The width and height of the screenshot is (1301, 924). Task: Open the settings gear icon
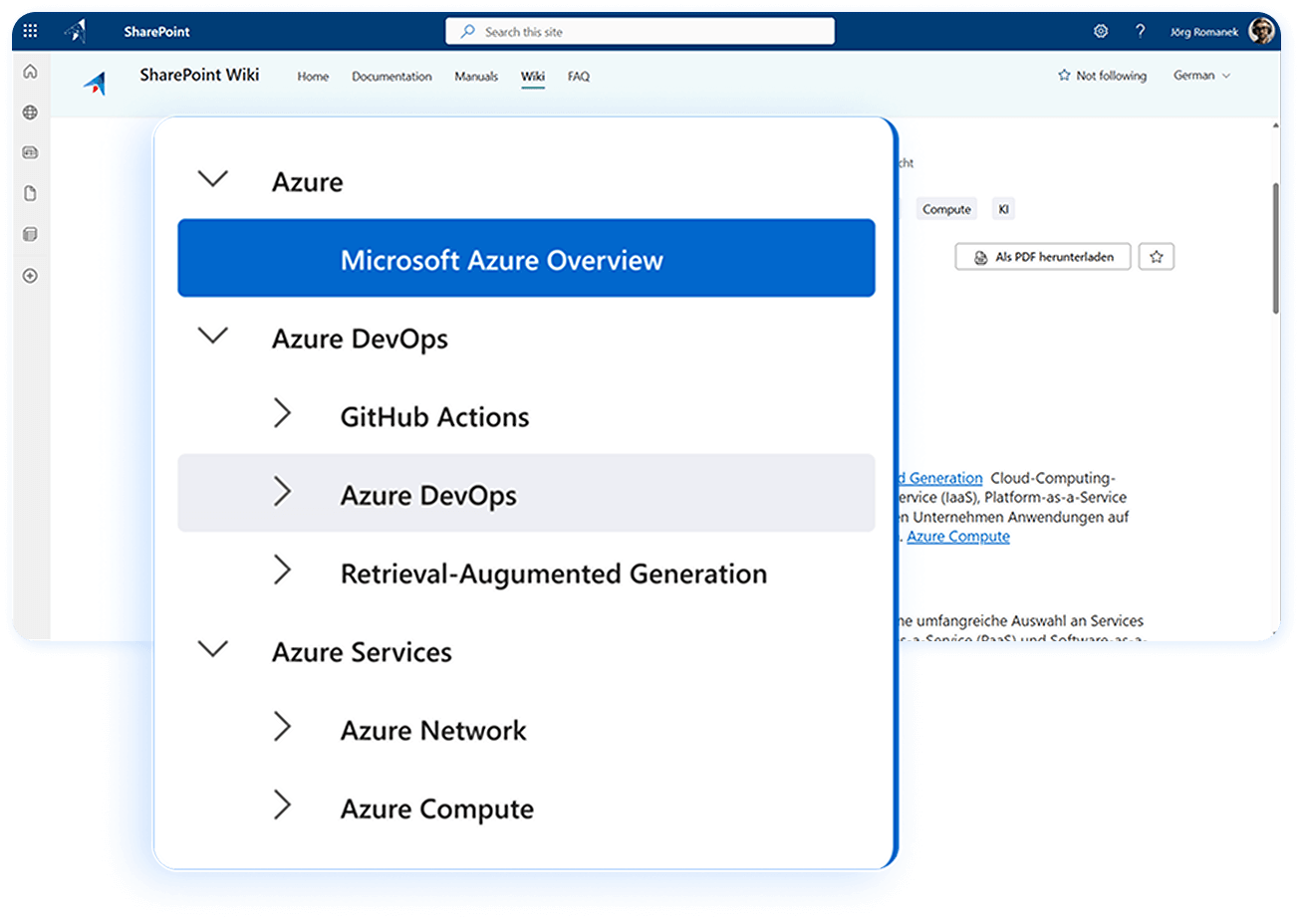(x=1101, y=32)
